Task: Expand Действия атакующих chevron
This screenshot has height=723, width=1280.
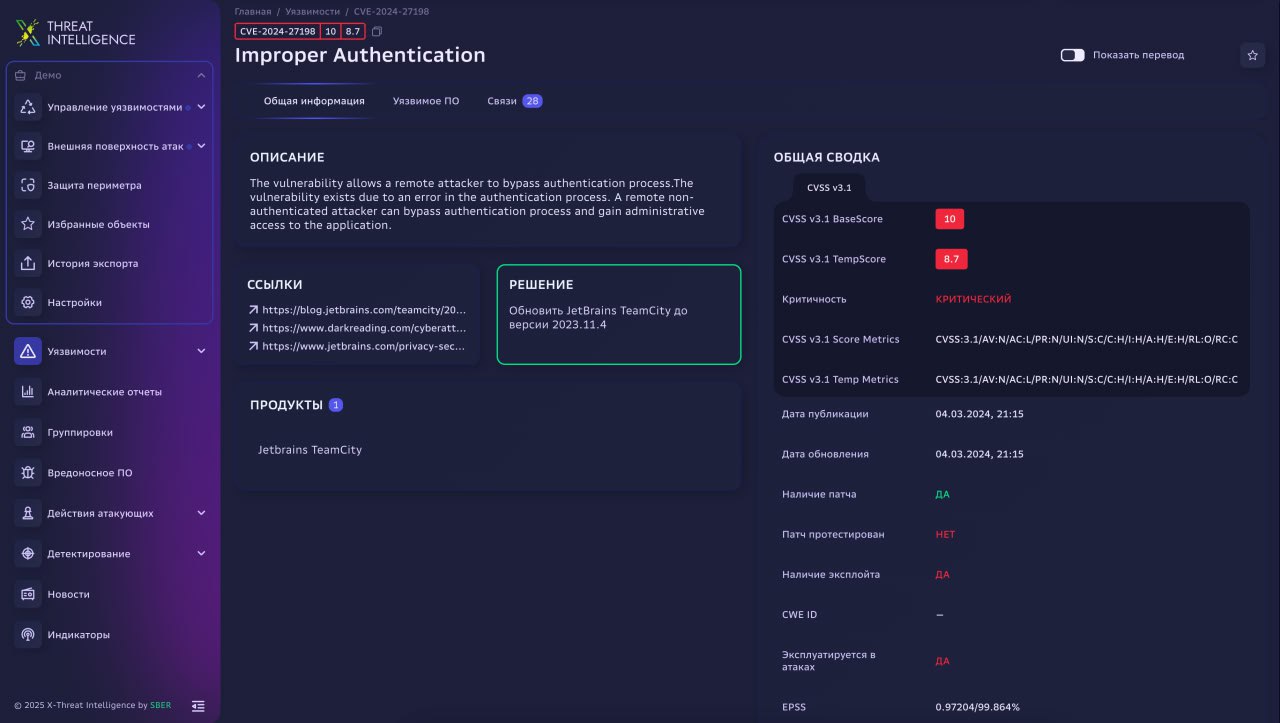Action: pyautogui.click(x=201, y=513)
